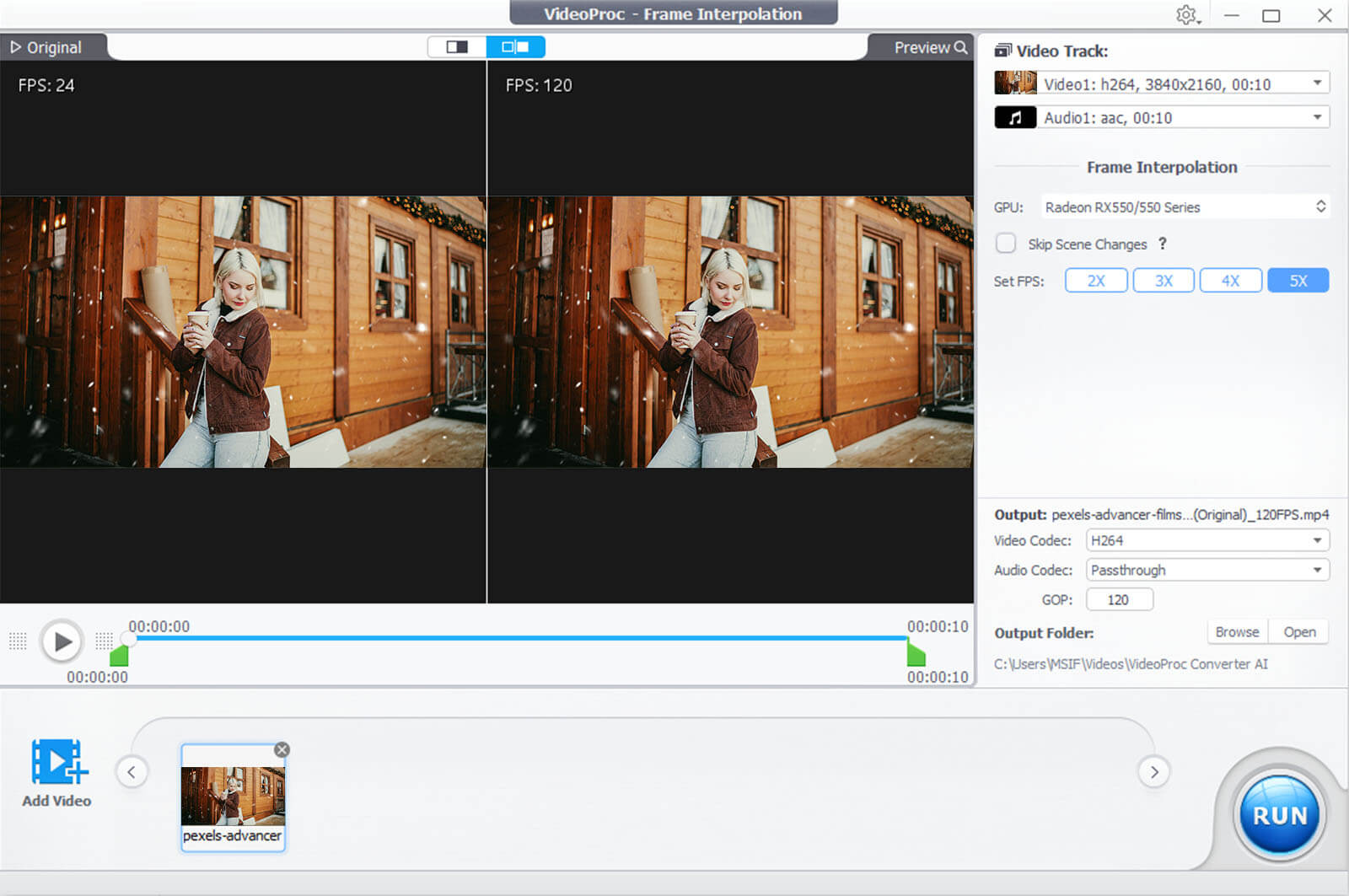Select the 4X FPS option
1349x896 pixels.
(x=1230, y=280)
